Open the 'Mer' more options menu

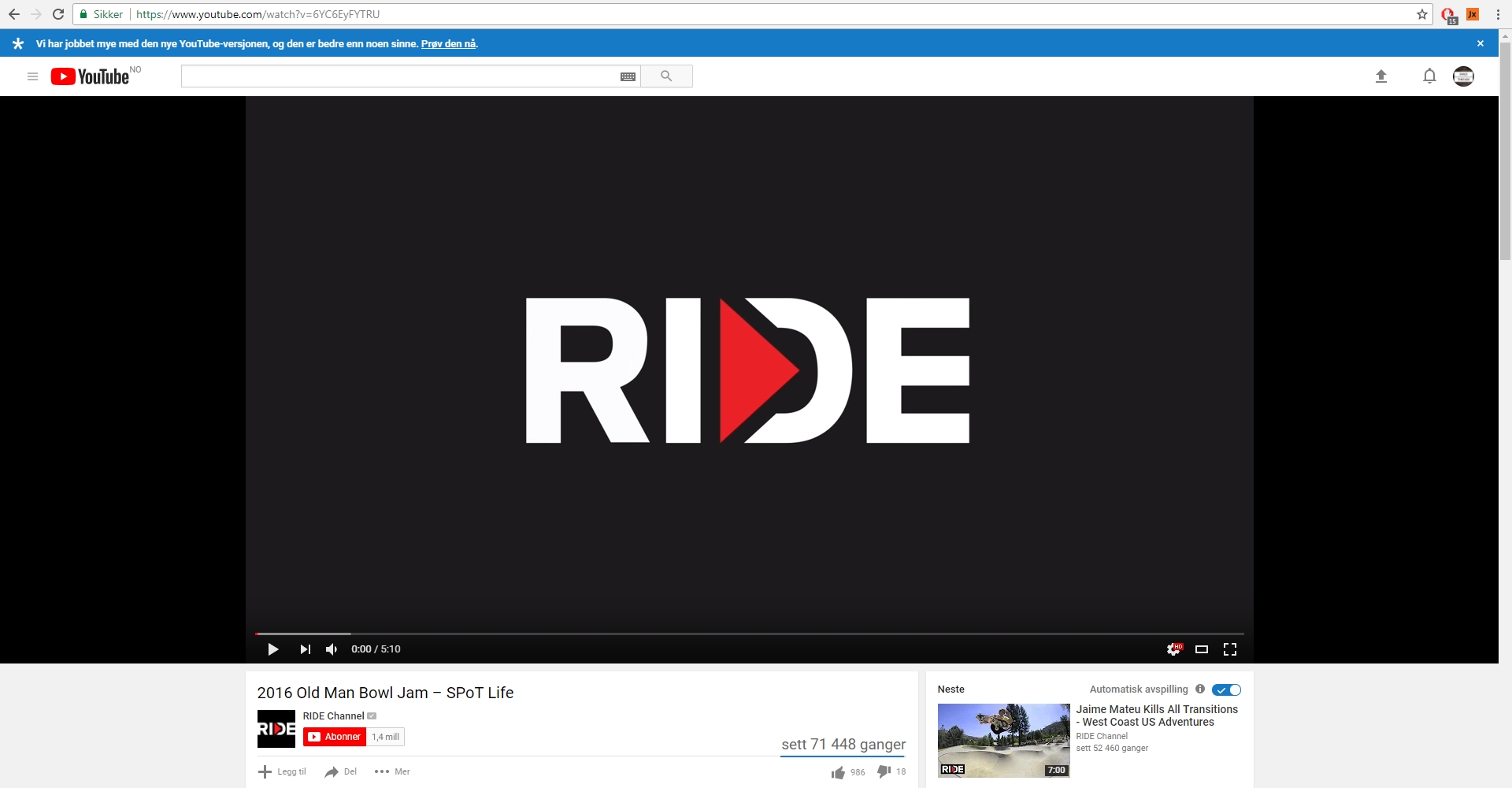392,771
